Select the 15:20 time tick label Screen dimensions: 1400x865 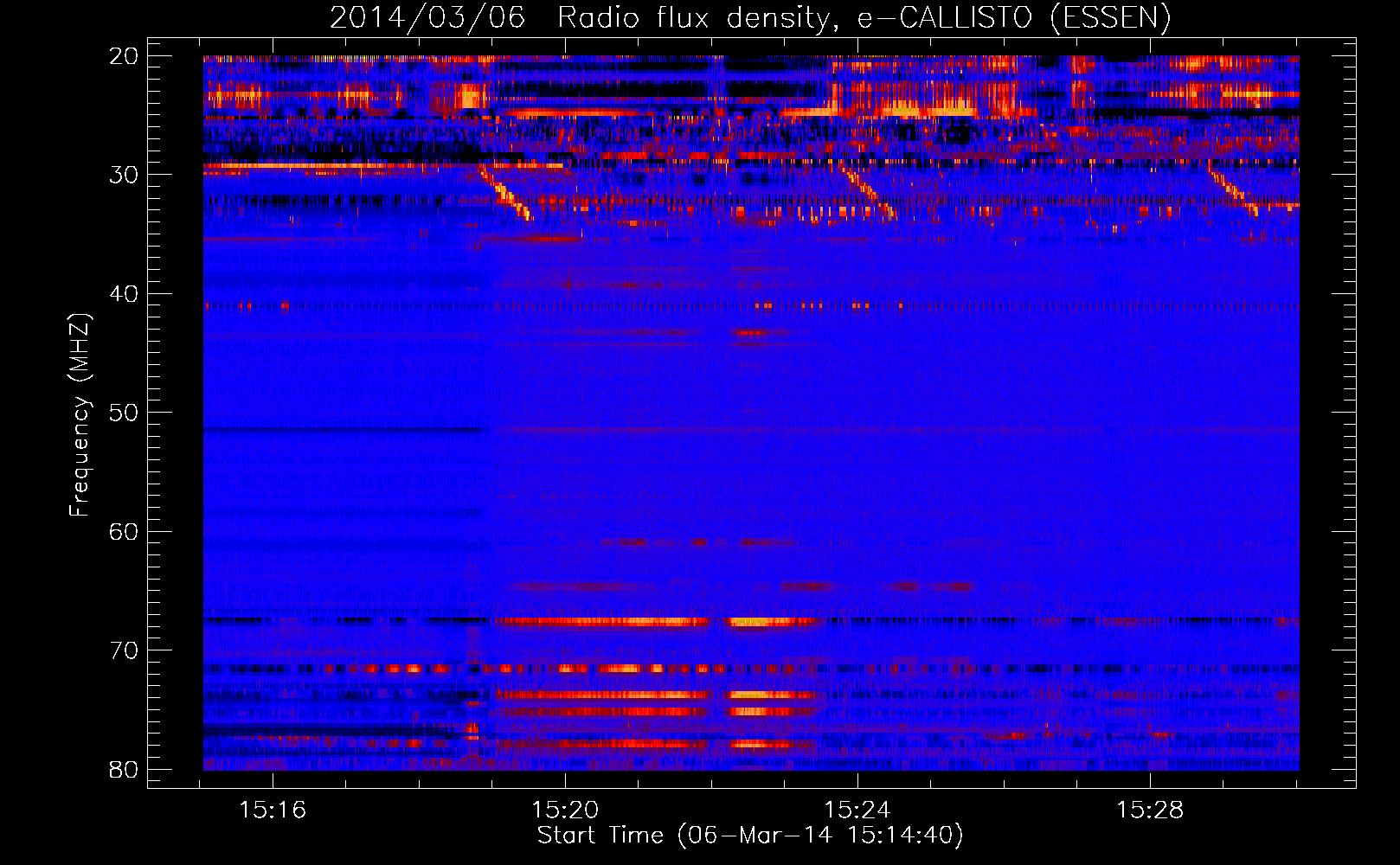[x=565, y=811]
